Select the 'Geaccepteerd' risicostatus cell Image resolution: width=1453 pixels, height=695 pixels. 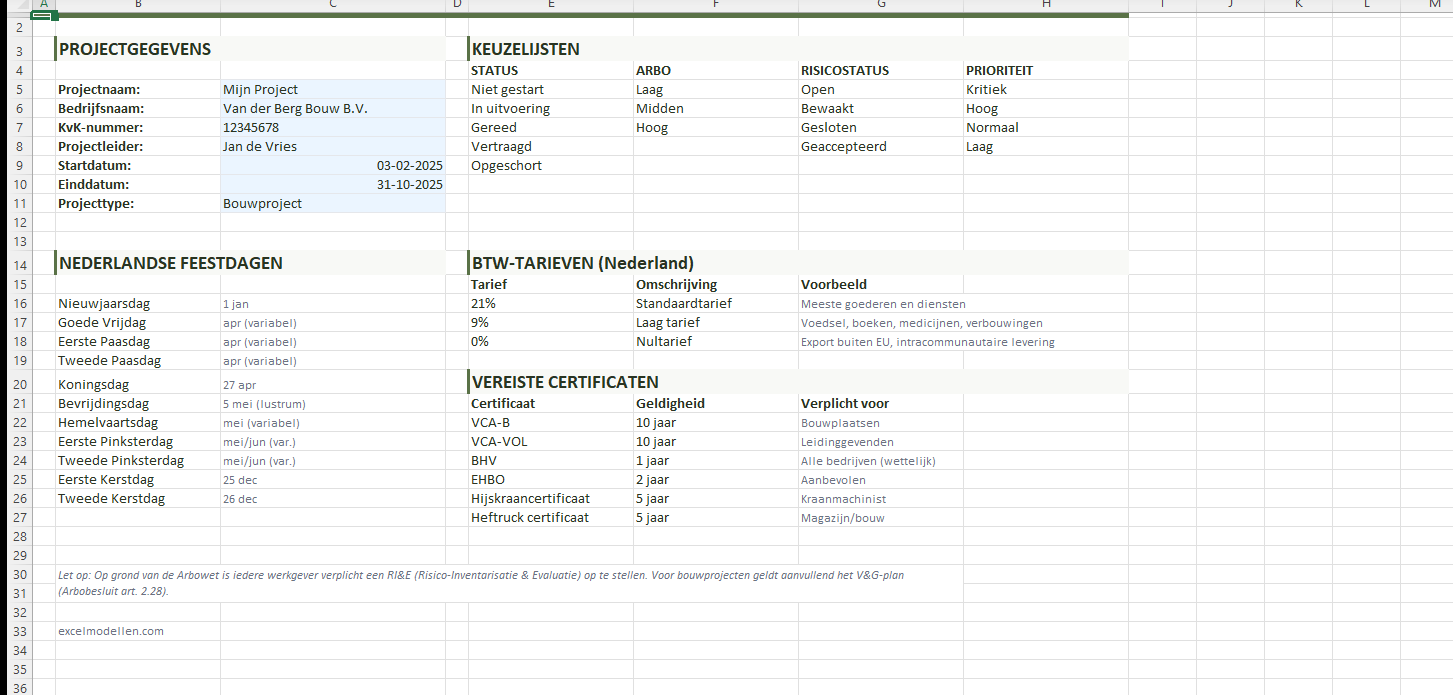[843, 147]
